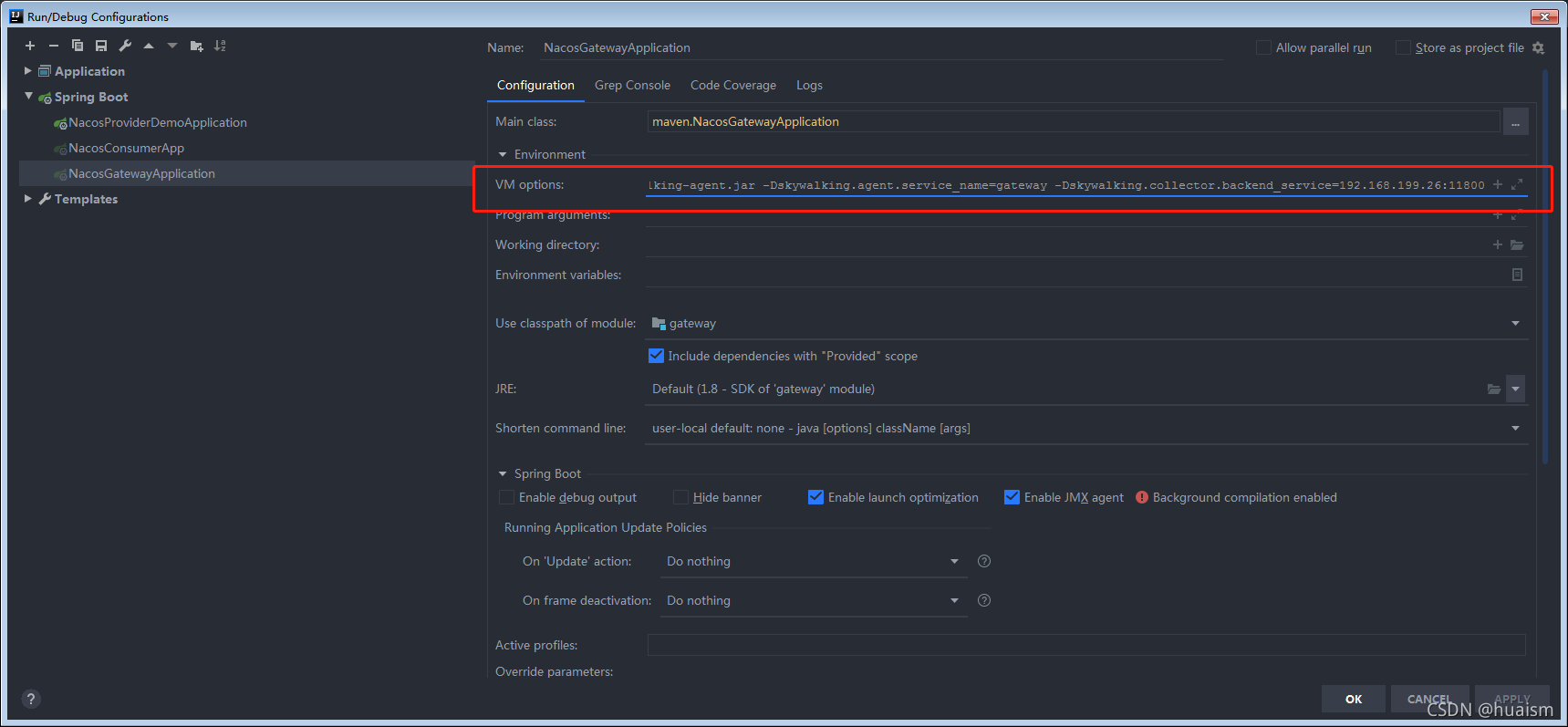Image resolution: width=1568 pixels, height=727 pixels.
Task: Toggle Store as project file checkbox
Action: tap(1403, 47)
